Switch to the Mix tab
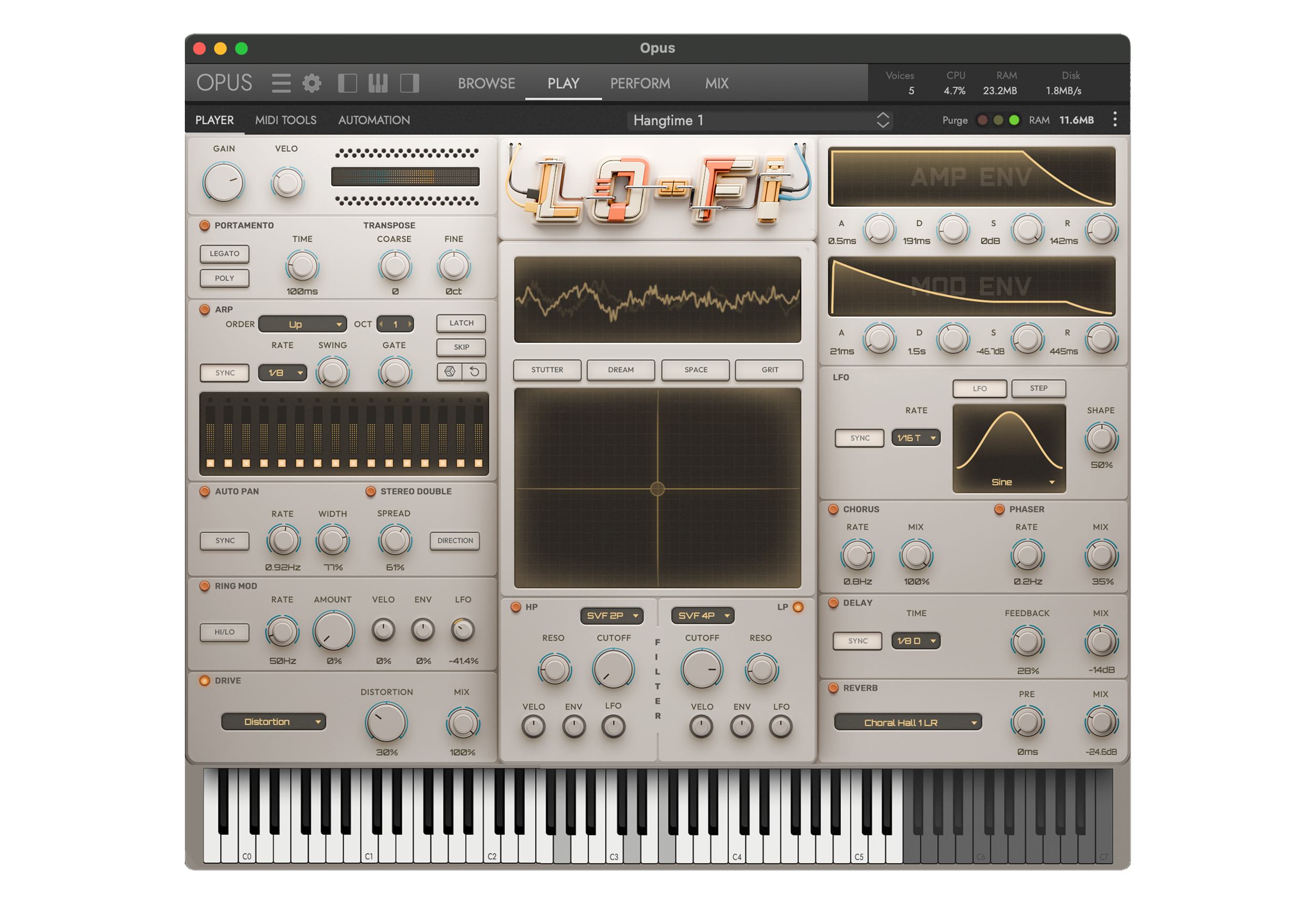Screen dimensions: 1316x921 coord(716,83)
